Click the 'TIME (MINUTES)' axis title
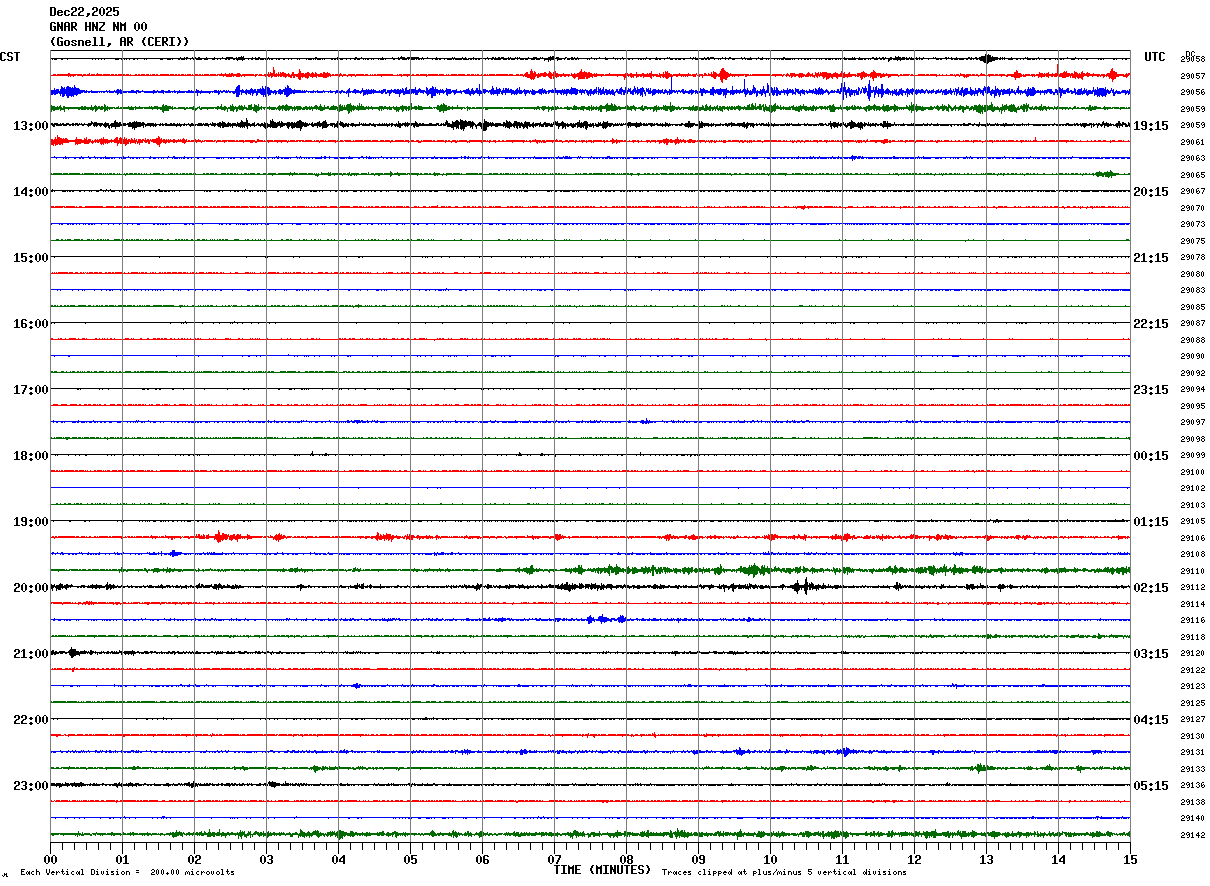 (602, 870)
